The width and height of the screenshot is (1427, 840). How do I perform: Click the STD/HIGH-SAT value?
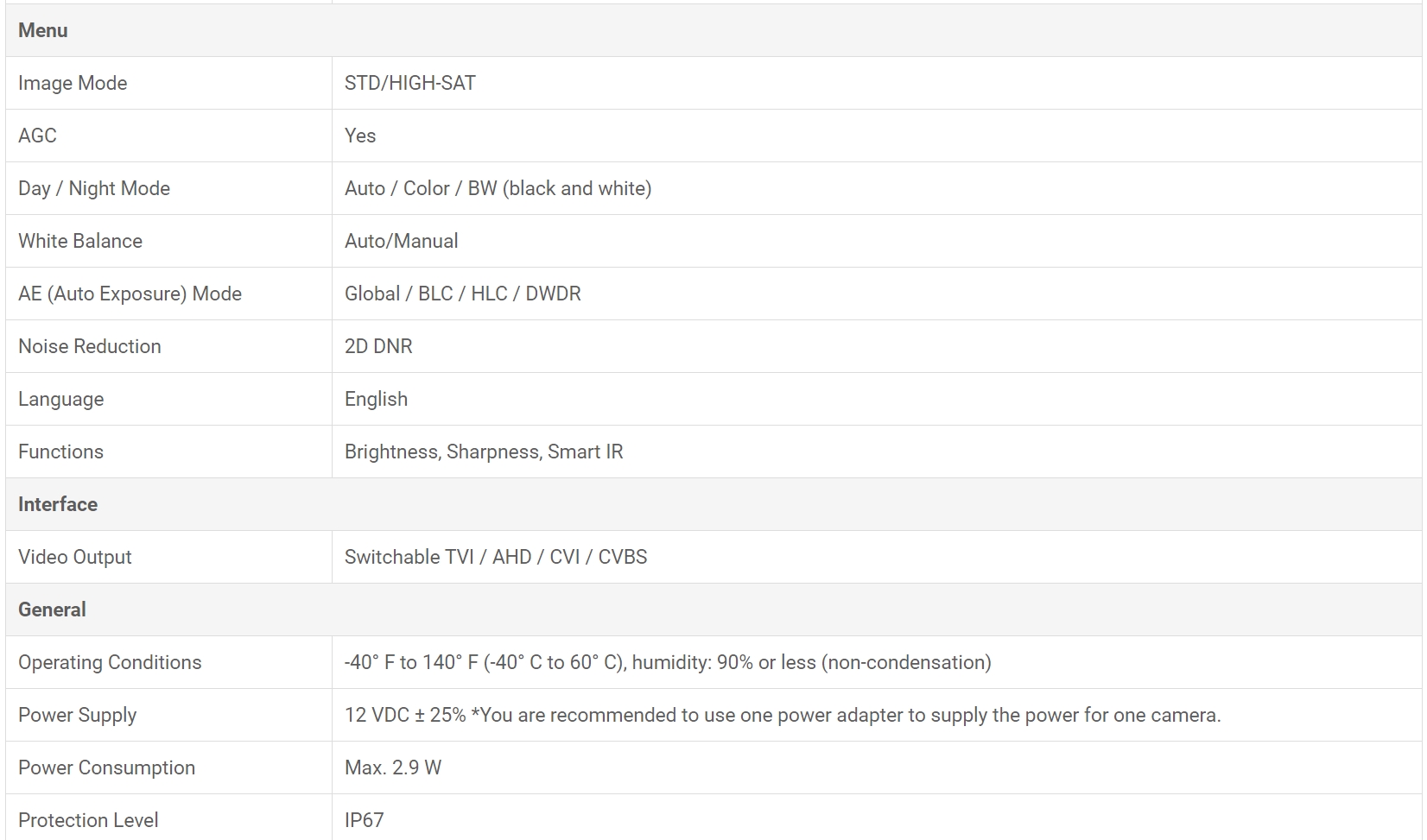click(409, 83)
